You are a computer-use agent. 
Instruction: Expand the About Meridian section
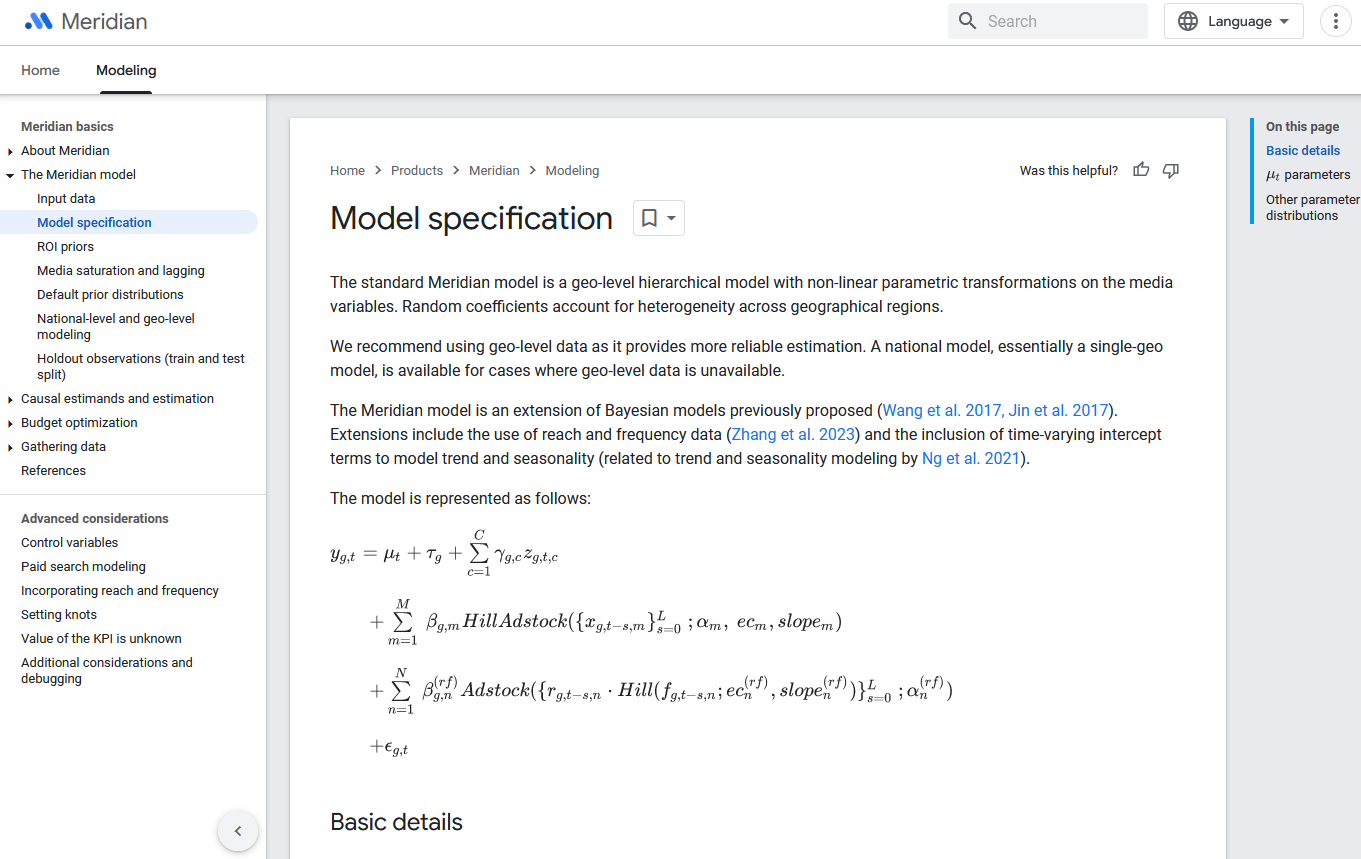[10, 151]
